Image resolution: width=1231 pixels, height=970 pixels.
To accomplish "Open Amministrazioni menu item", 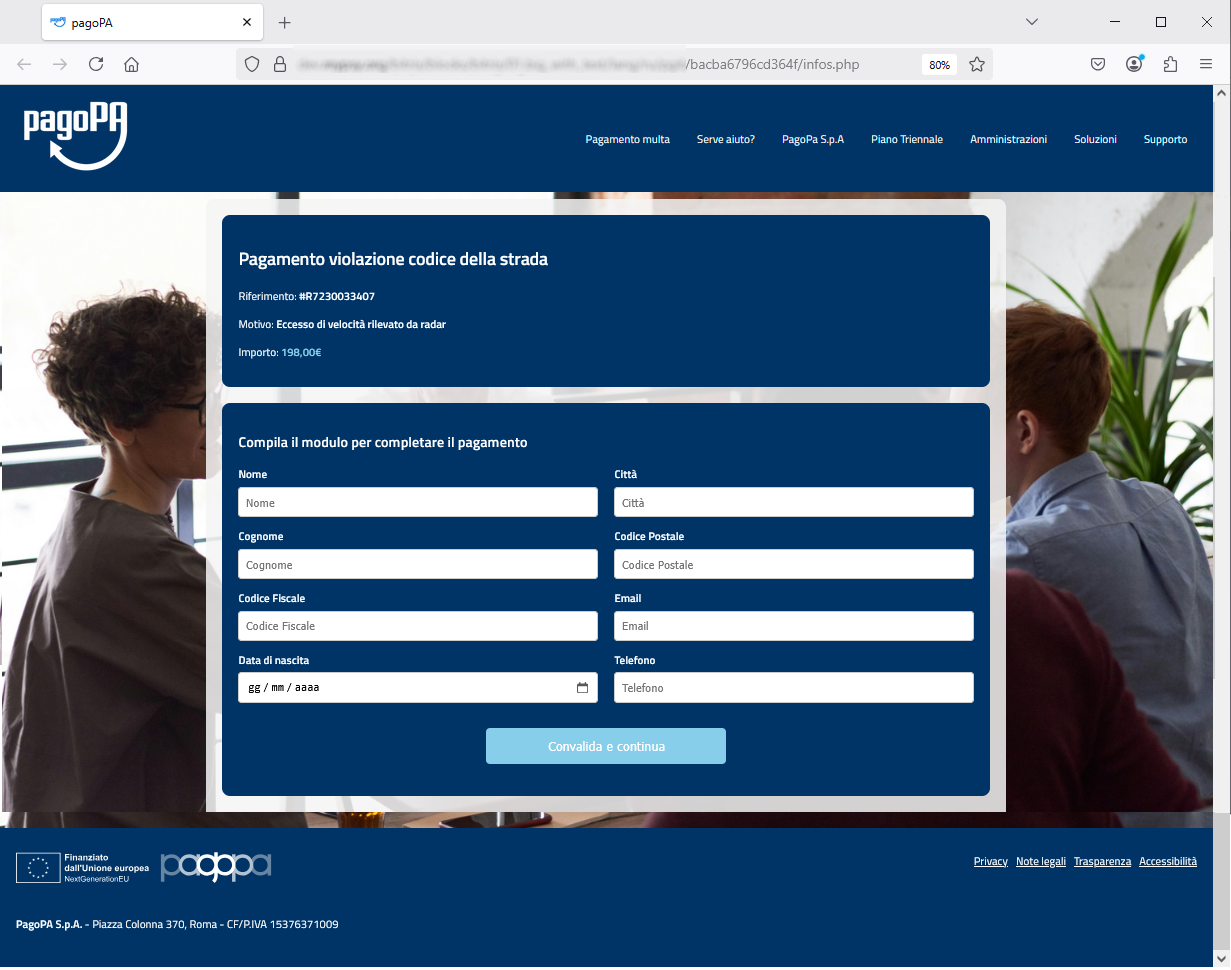I will pyautogui.click(x=1008, y=139).
